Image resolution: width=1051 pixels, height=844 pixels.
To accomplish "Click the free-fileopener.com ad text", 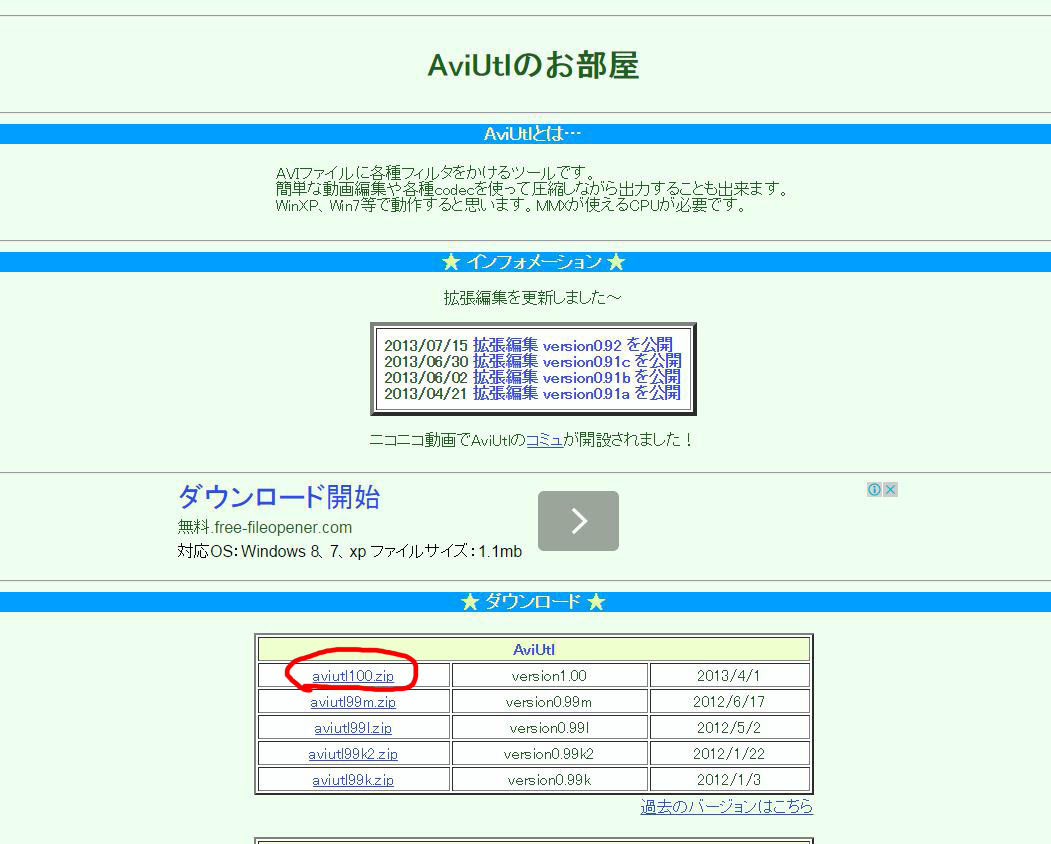I will pos(265,528).
